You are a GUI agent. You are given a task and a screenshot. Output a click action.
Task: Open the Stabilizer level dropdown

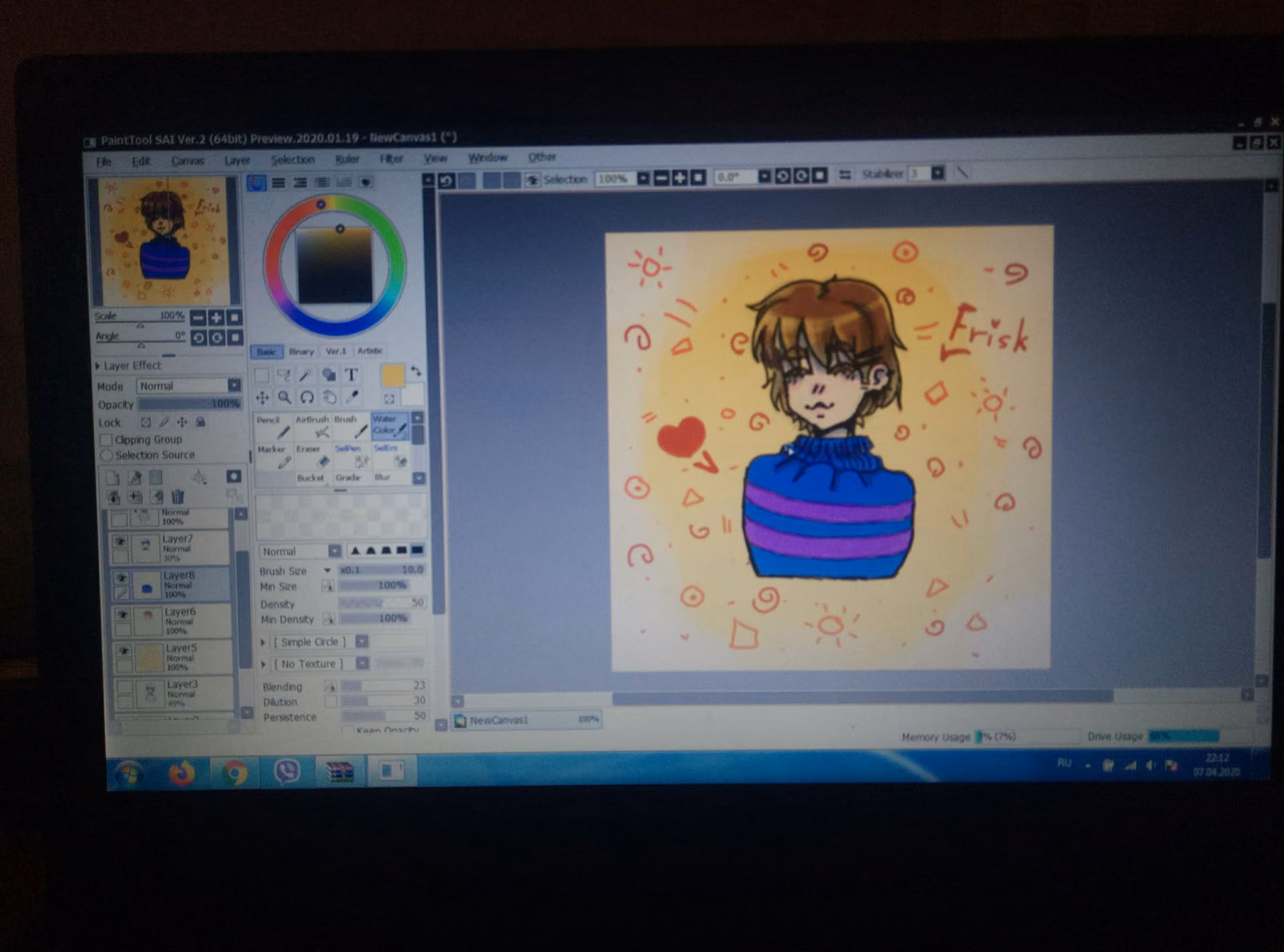pyautogui.click(x=938, y=174)
